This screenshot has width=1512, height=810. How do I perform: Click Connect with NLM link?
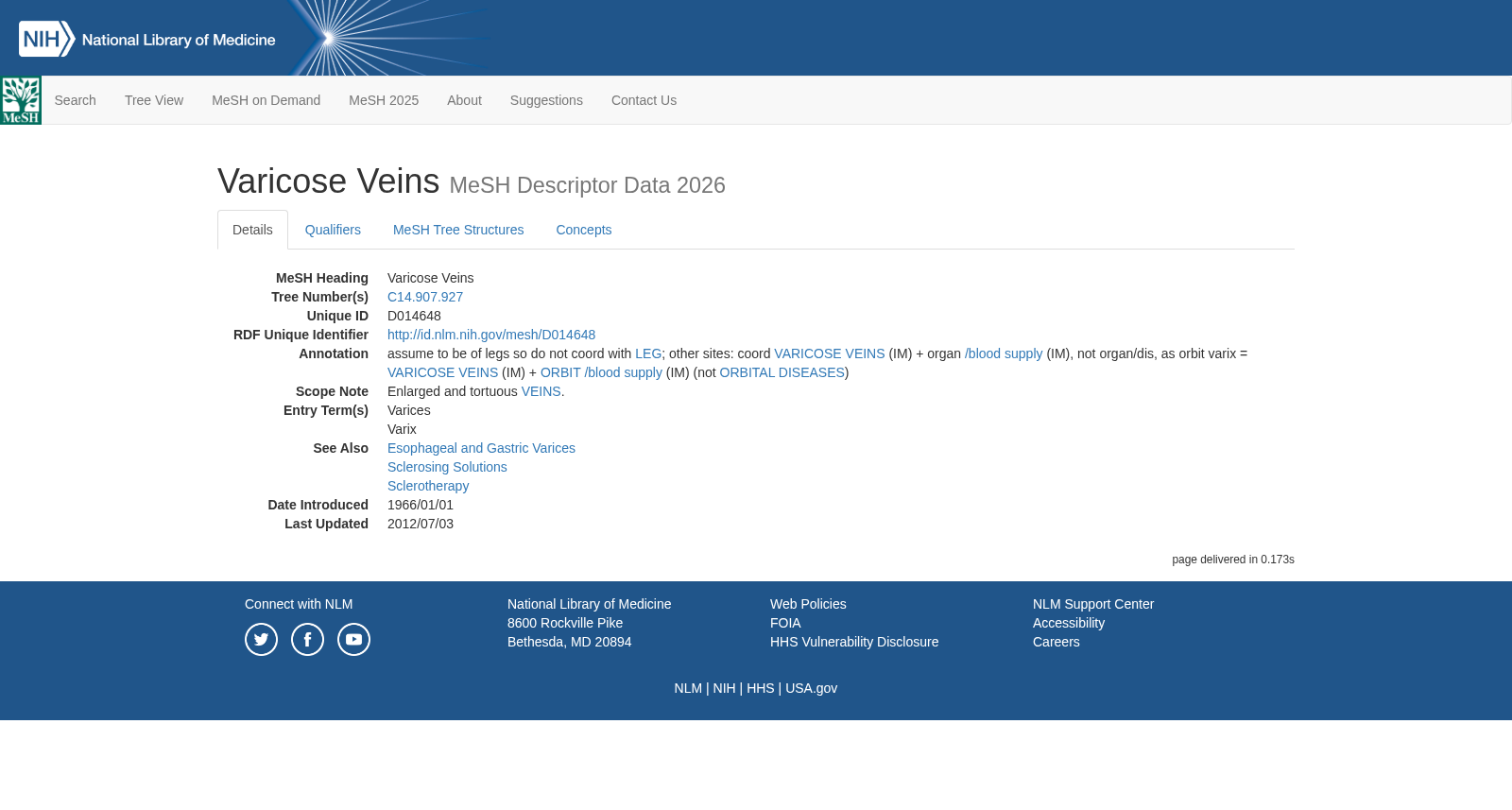coord(299,604)
